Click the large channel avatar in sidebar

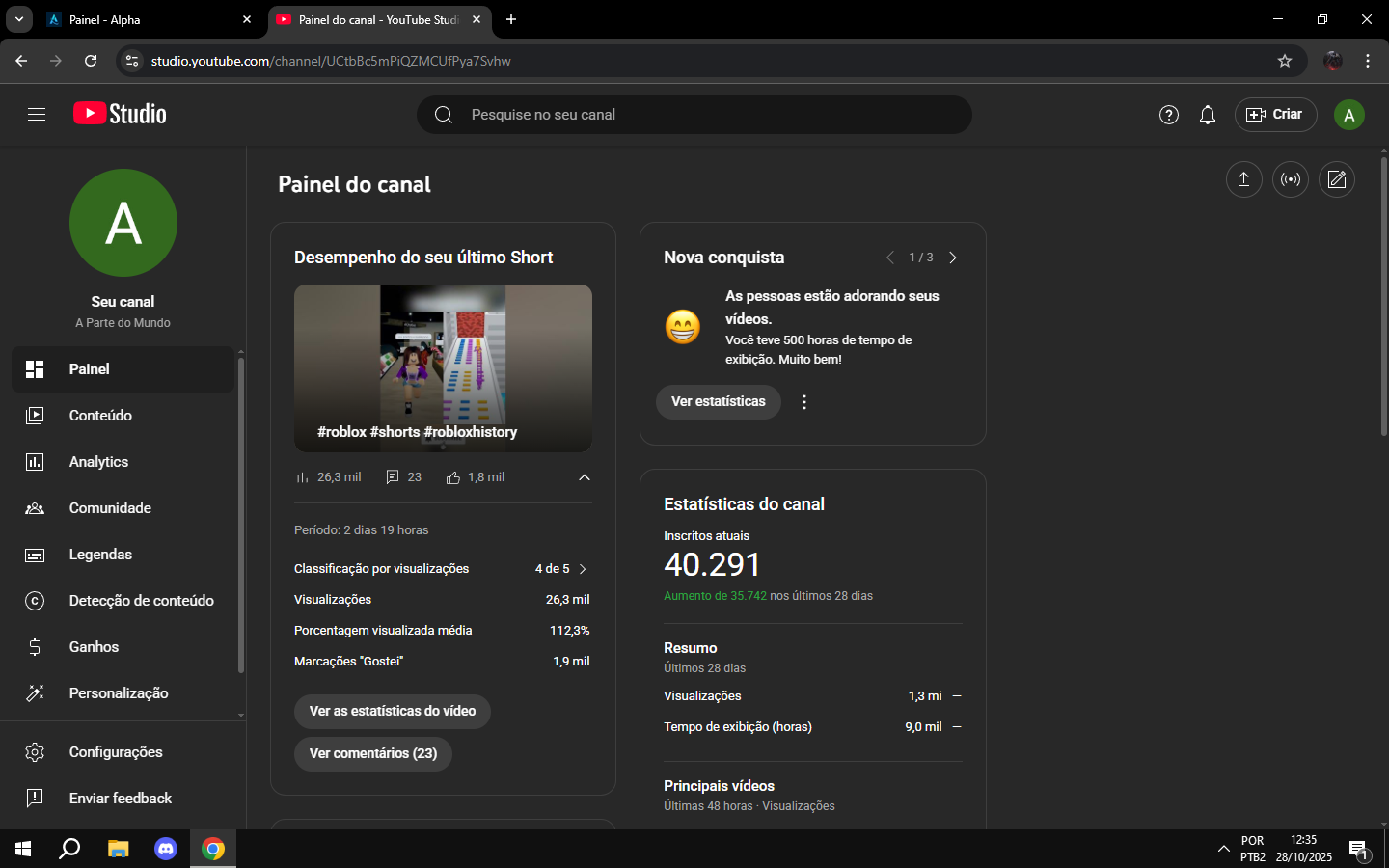(x=123, y=223)
